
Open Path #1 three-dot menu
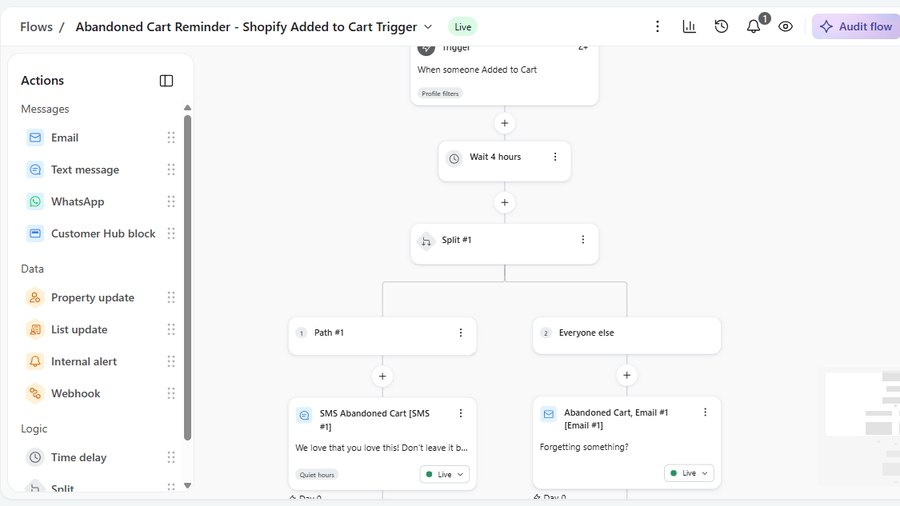point(460,333)
